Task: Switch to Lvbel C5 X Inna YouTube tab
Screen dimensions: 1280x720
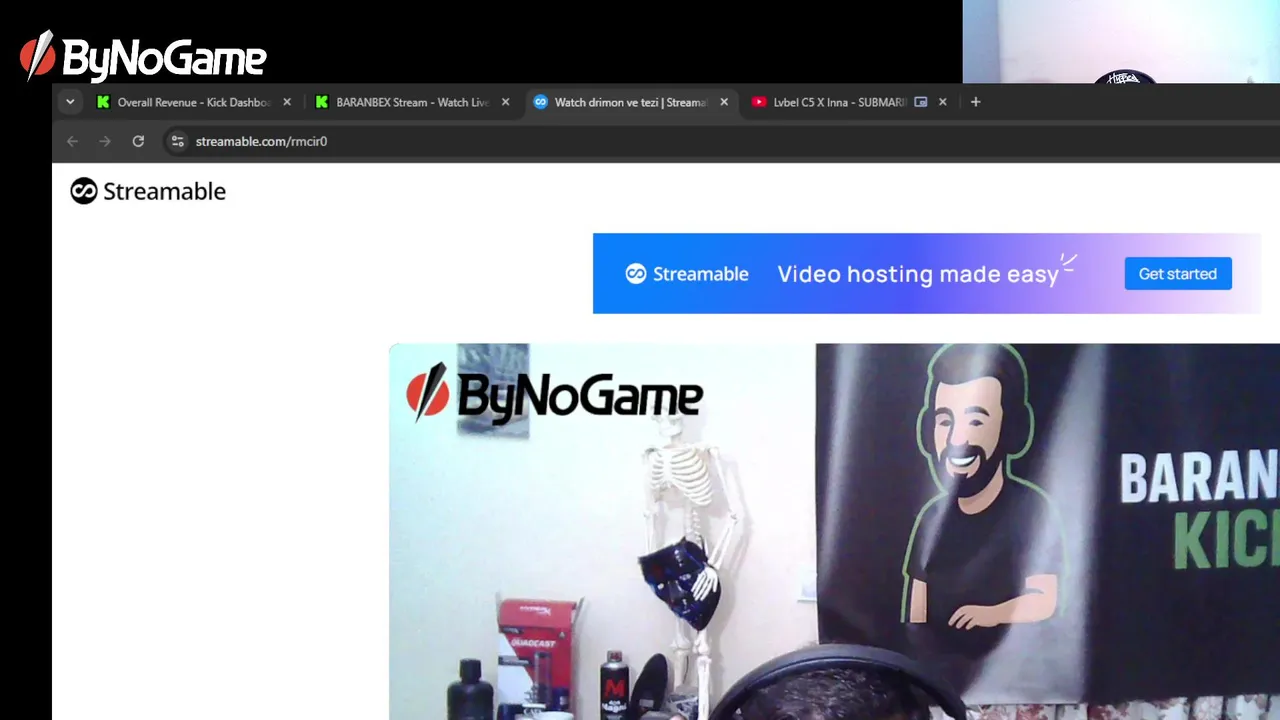Action: (x=850, y=102)
